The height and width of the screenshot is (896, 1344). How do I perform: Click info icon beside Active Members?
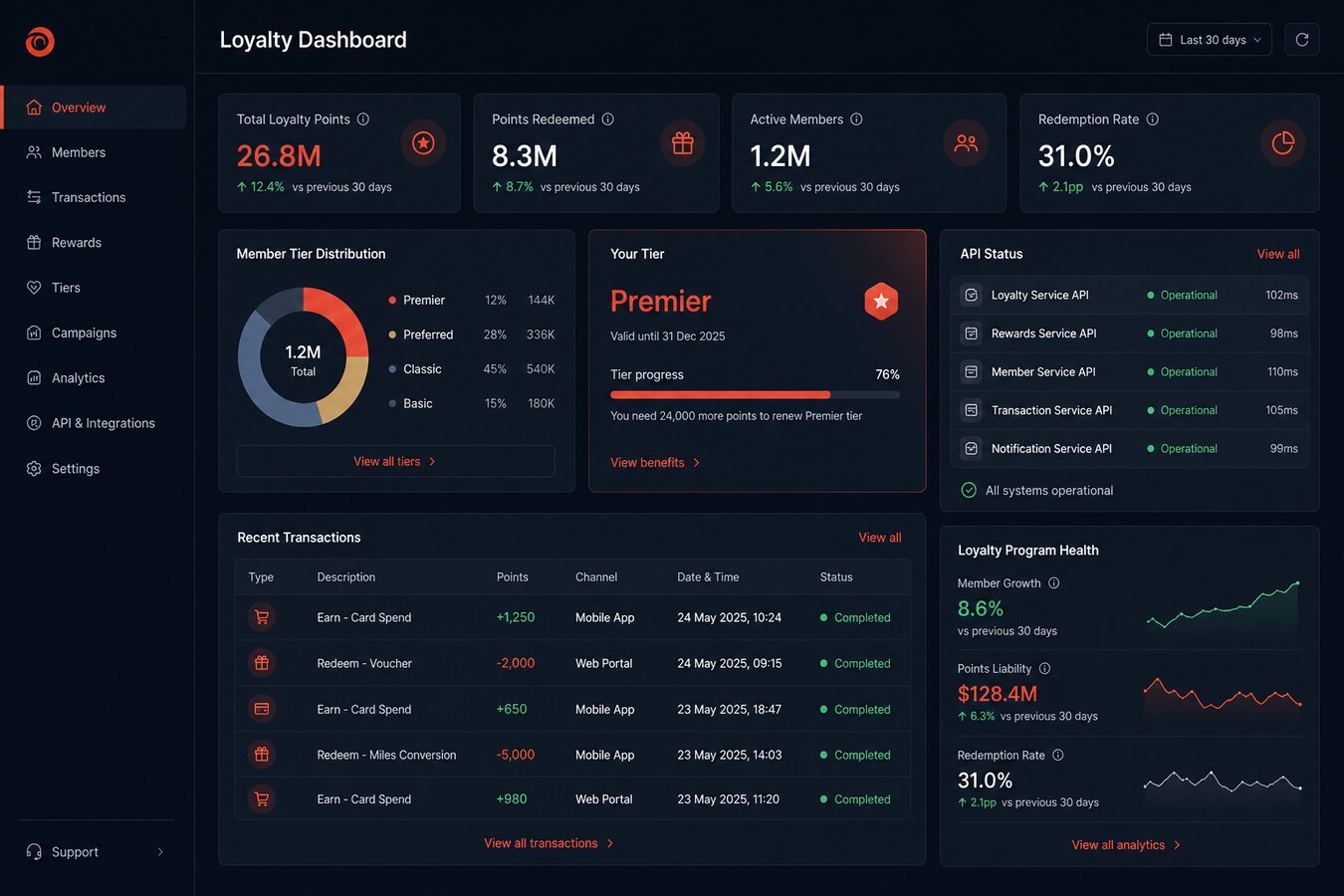click(856, 119)
